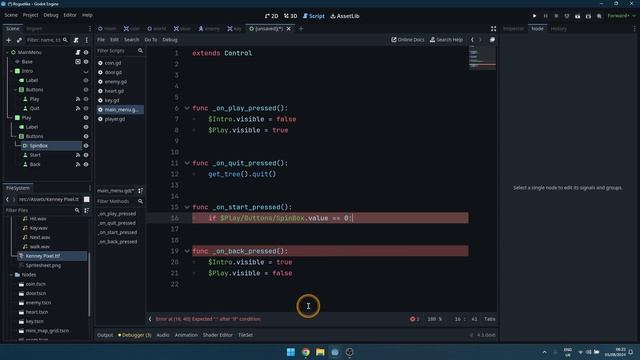Open the Scene menu in the menu bar

point(11,15)
